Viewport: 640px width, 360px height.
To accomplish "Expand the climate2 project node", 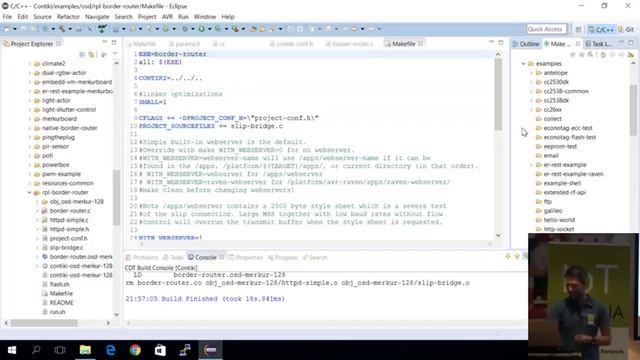I will tap(29, 64).
